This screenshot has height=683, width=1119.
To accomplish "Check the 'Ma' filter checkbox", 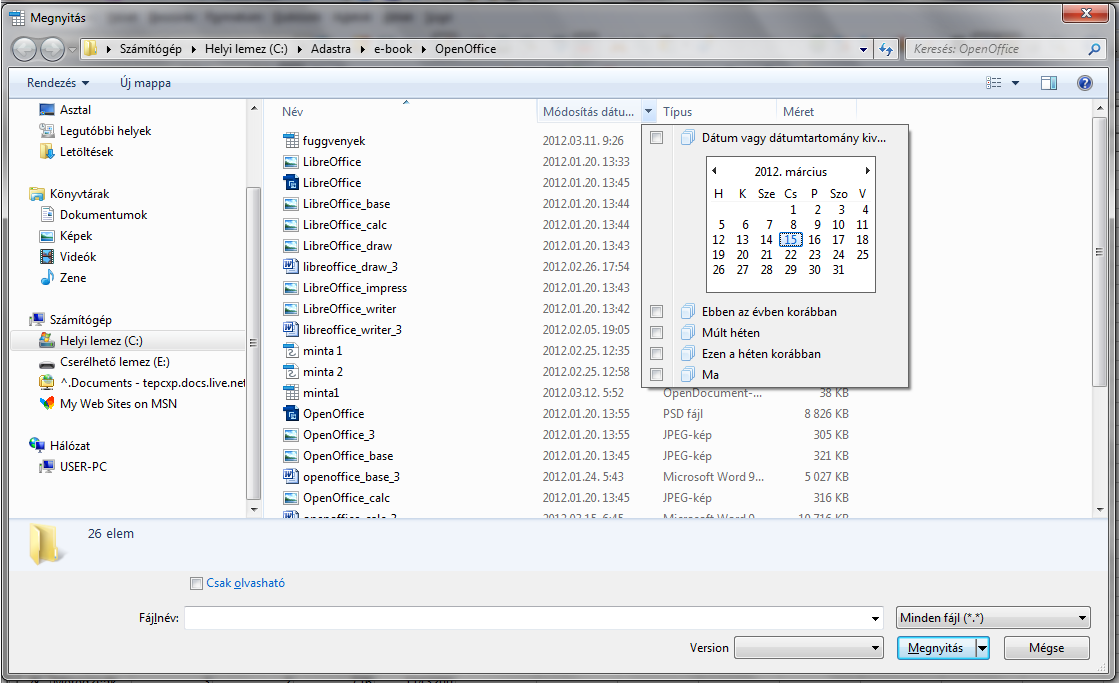I will [x=657, y=374].
